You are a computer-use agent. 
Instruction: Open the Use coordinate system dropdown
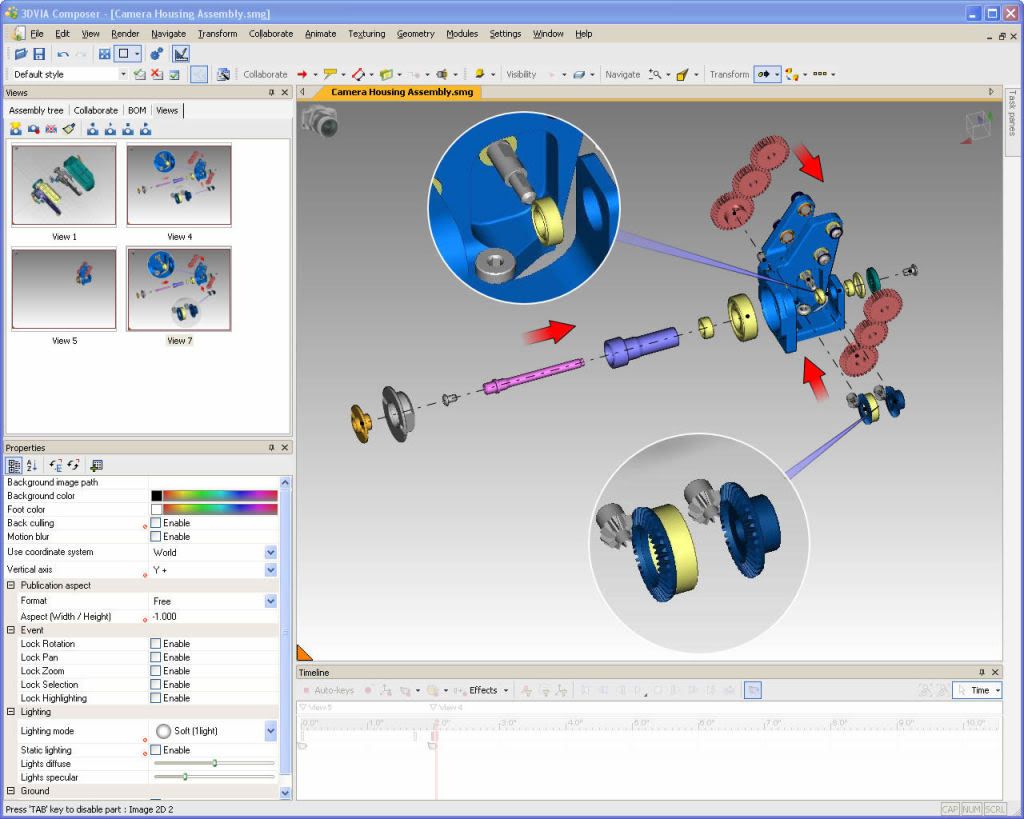point(270,552)
